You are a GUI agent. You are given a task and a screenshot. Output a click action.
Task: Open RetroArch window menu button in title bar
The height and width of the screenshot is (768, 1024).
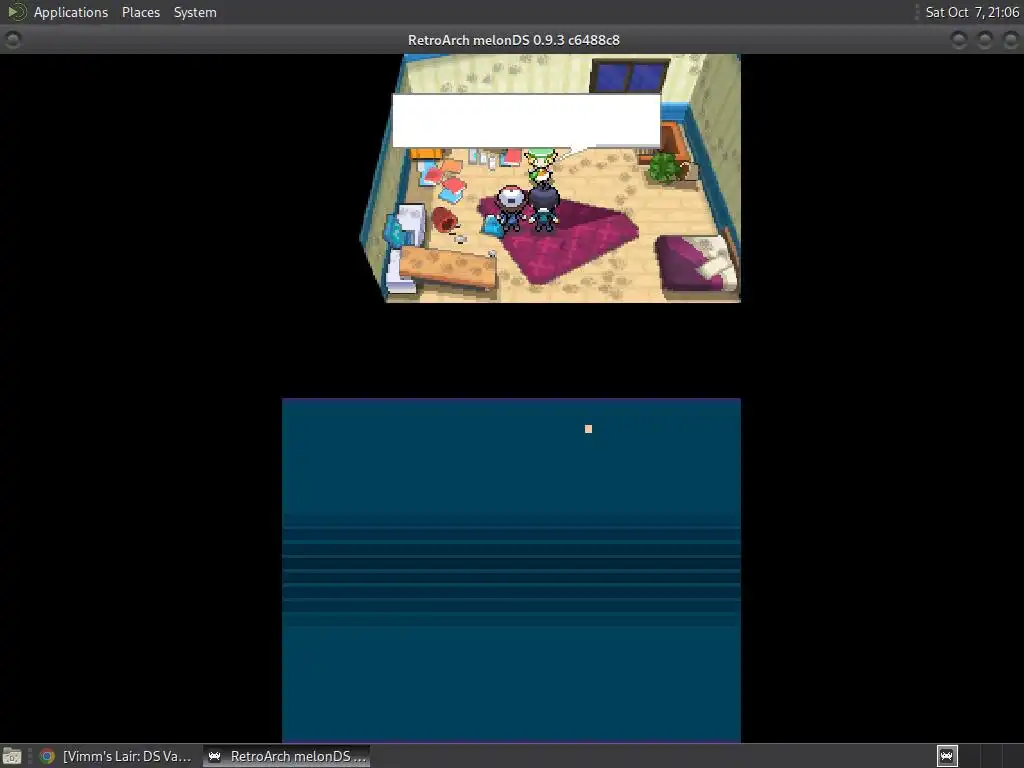tap(12, 40)
